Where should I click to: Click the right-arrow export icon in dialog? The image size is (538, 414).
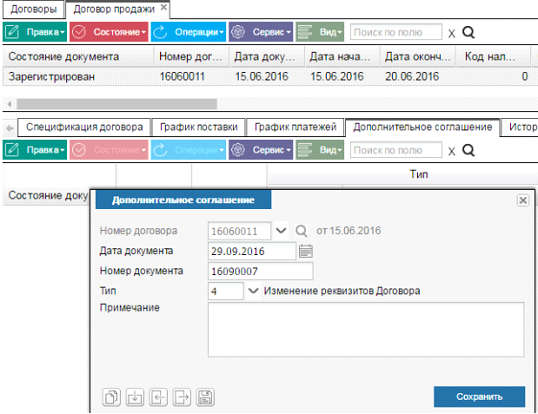182,397
